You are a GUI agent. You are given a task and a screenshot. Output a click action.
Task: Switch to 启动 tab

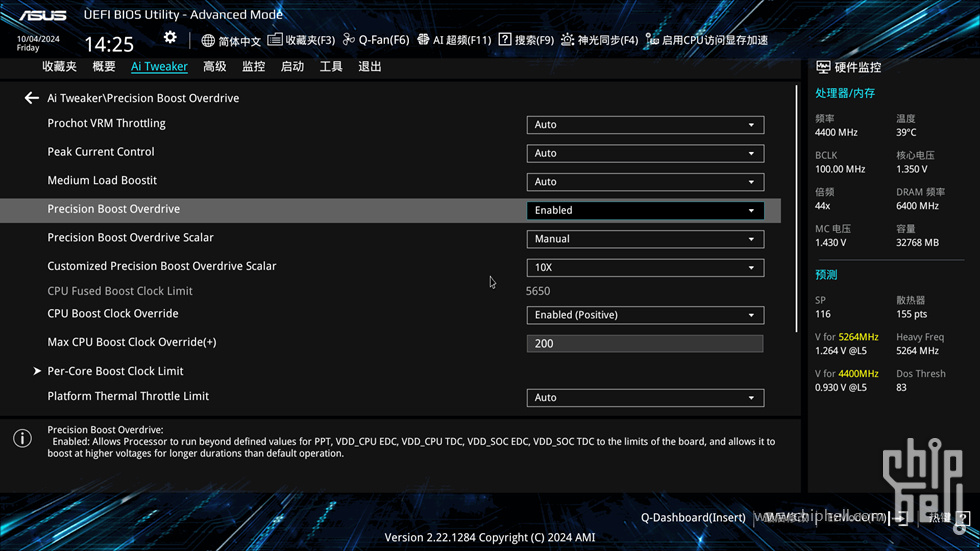click(x=292, y=67)
